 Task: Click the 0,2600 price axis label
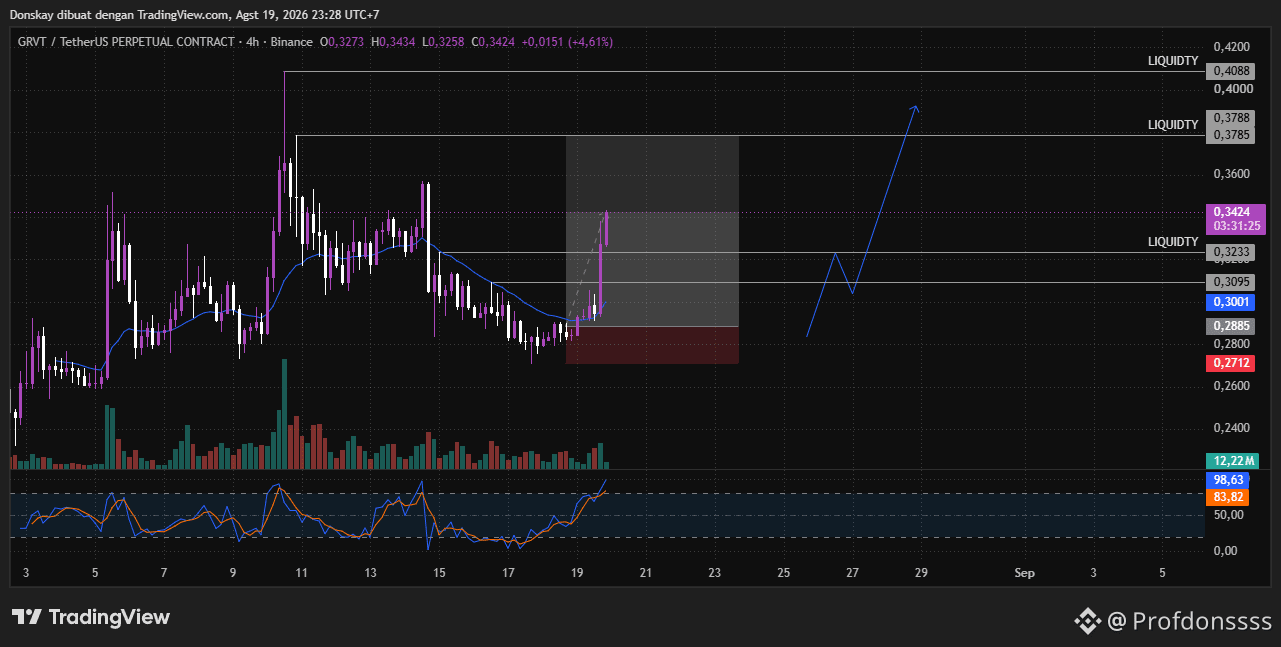(x=1231, y=386)
